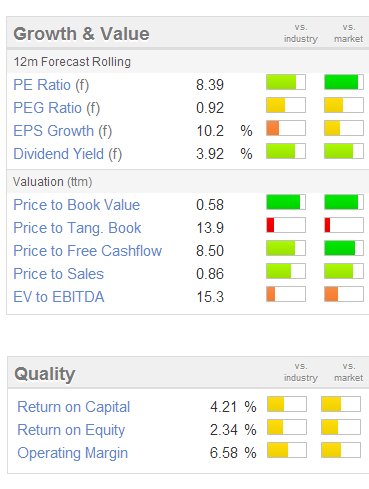Viewport: 369px width, 489px height.
Task: Click Return on Capital vs. industry bar
Action: (287, 404)
